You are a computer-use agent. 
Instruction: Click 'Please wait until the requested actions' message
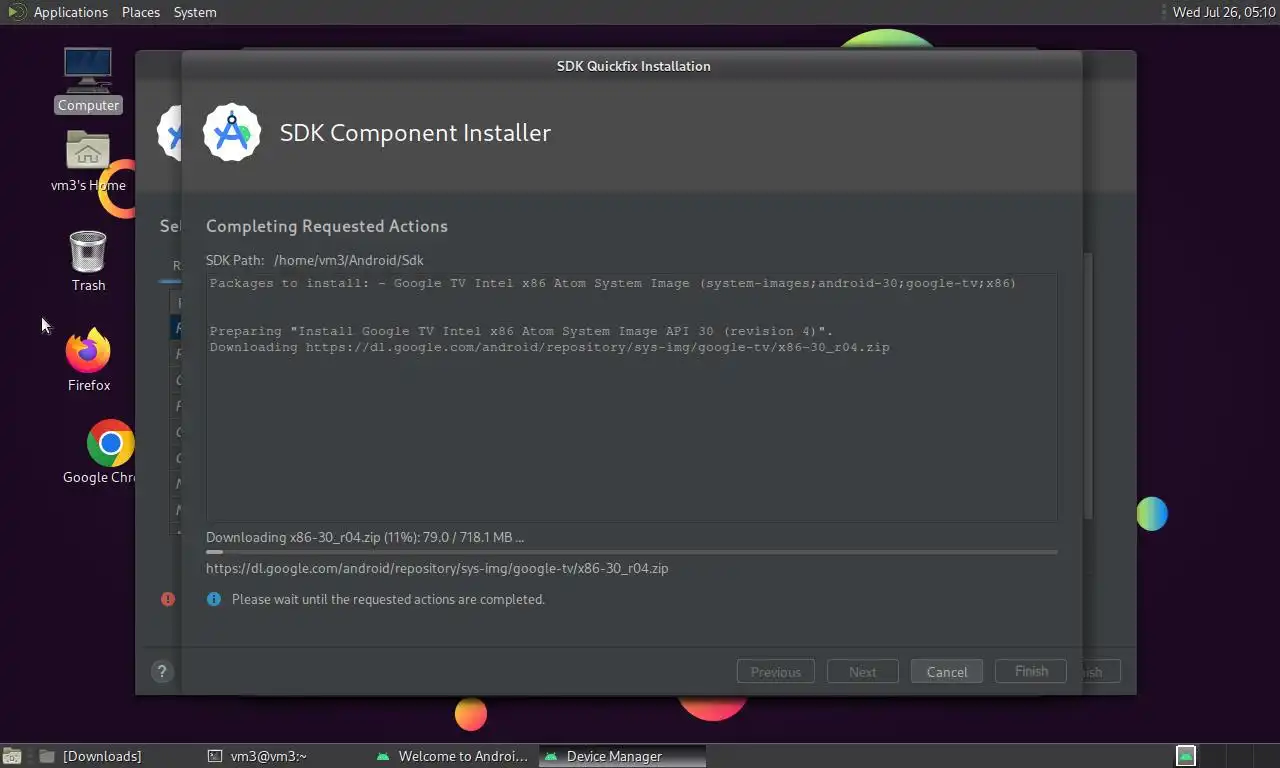click(x=388, y=599)
